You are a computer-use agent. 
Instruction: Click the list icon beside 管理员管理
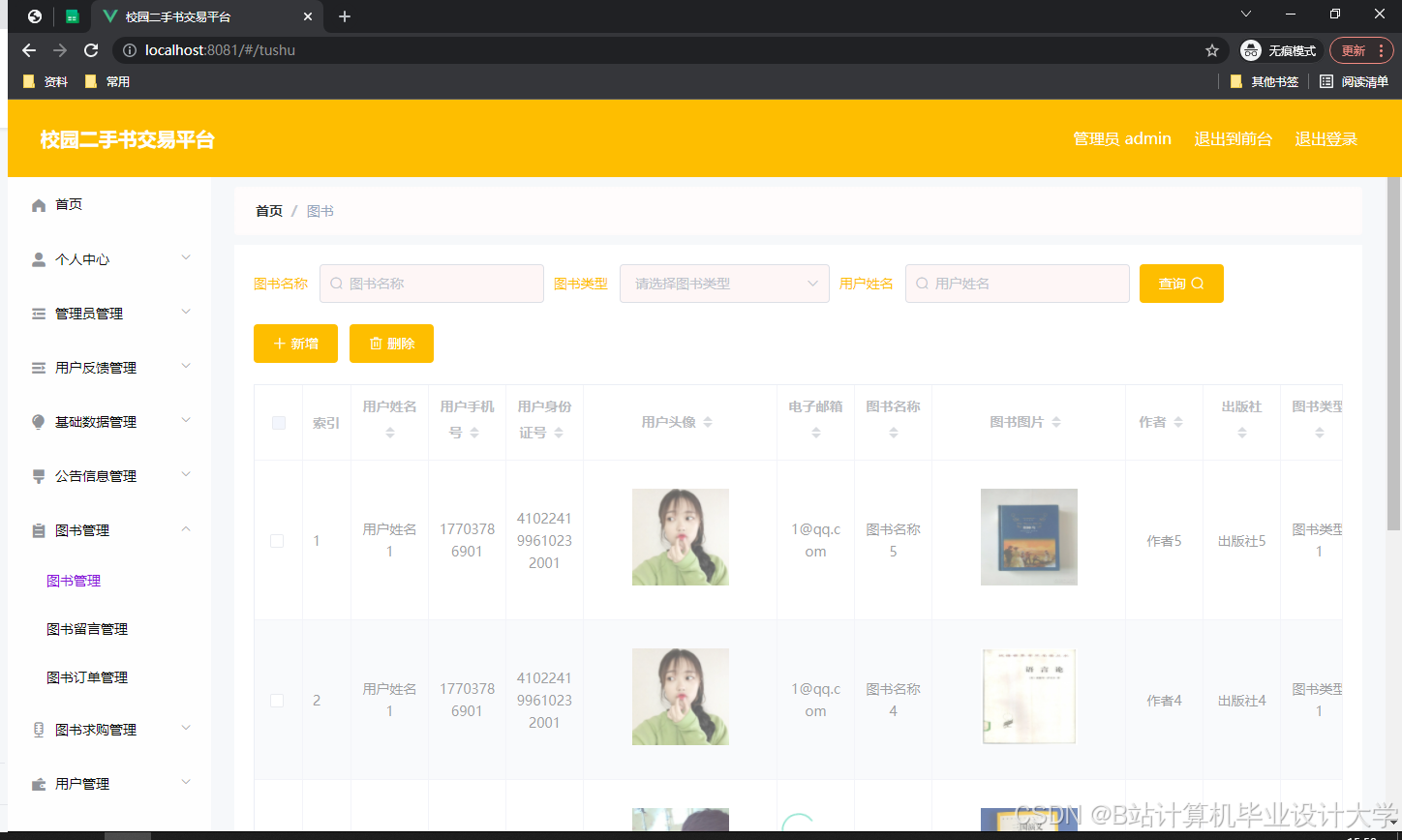tap(39, 314)
